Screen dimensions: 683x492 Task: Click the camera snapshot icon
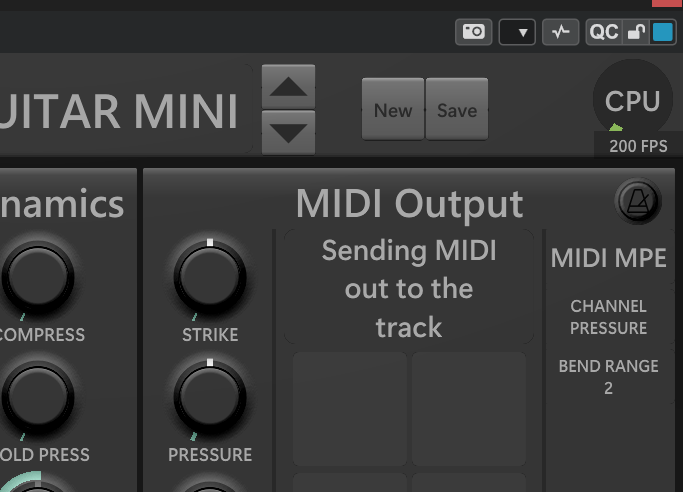coord(474,32)
